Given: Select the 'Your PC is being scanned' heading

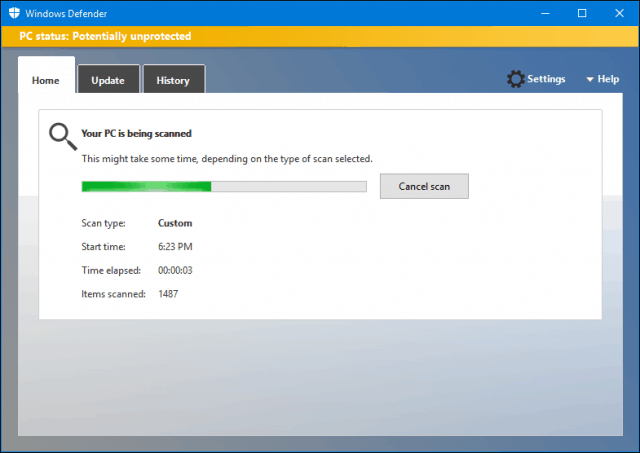Looking at the screenshot, I should [x=136, y=133].
